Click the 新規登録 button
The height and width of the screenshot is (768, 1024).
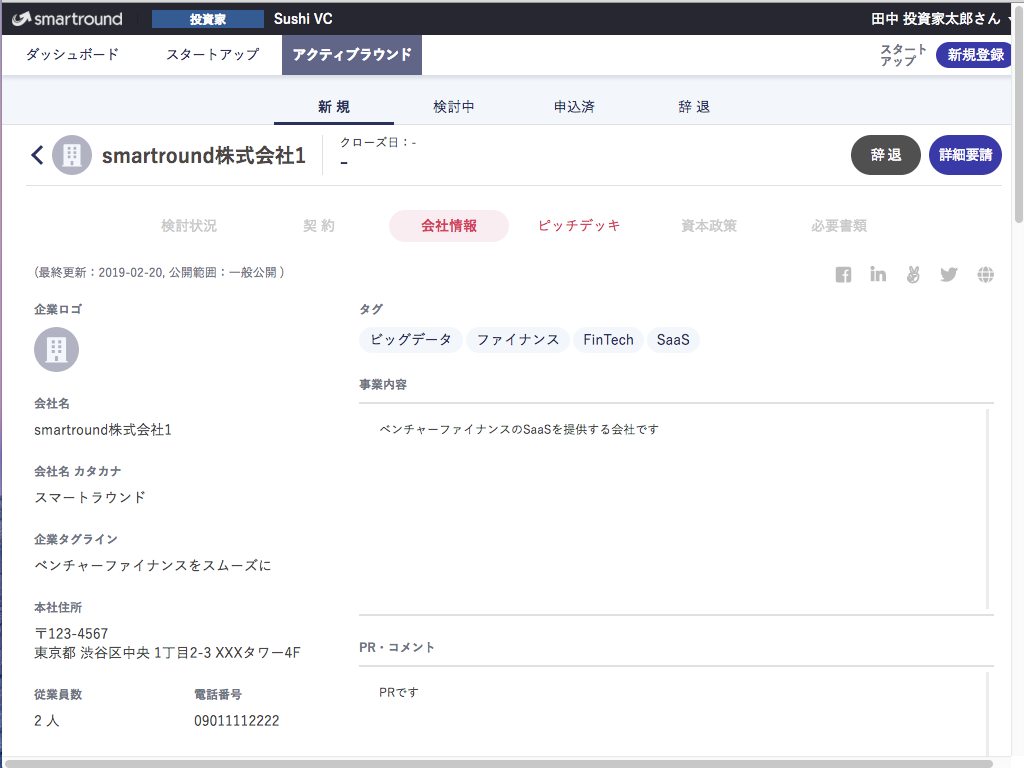tap(974, 55)
